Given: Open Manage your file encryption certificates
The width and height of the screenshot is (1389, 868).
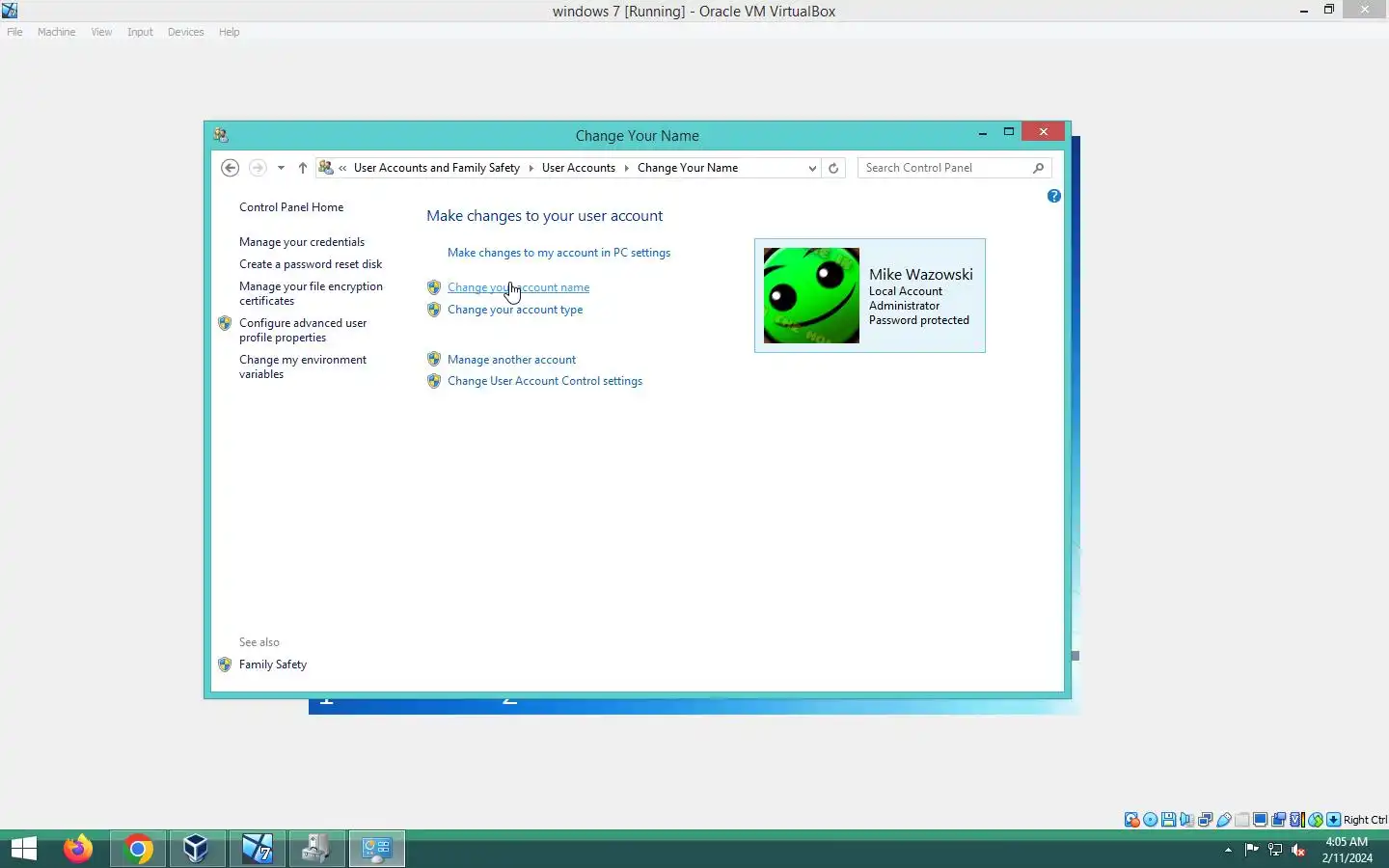Looking at the screenshot, I should (x=311, y=293).
